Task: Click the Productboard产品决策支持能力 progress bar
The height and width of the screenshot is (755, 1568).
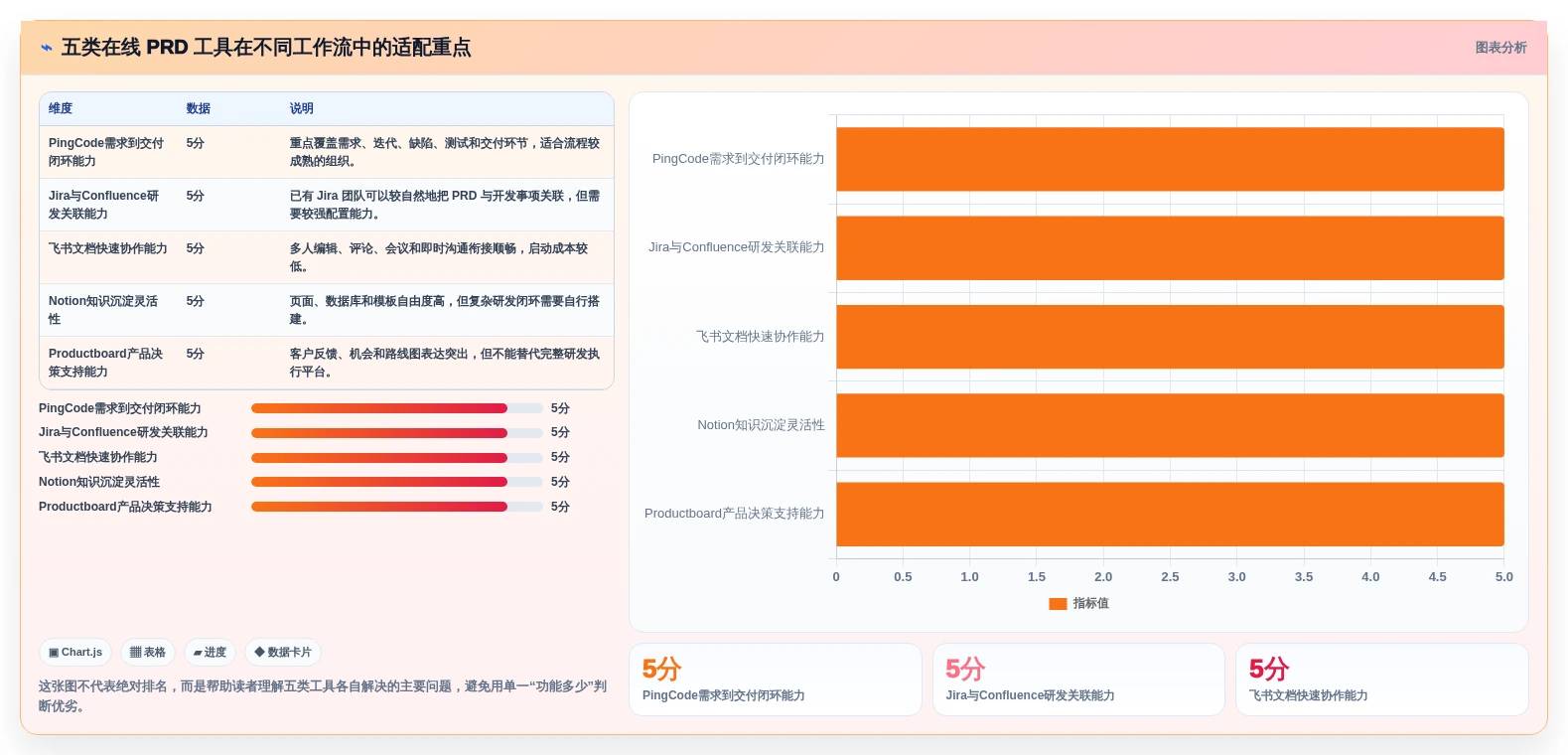Action: (397, 507)
